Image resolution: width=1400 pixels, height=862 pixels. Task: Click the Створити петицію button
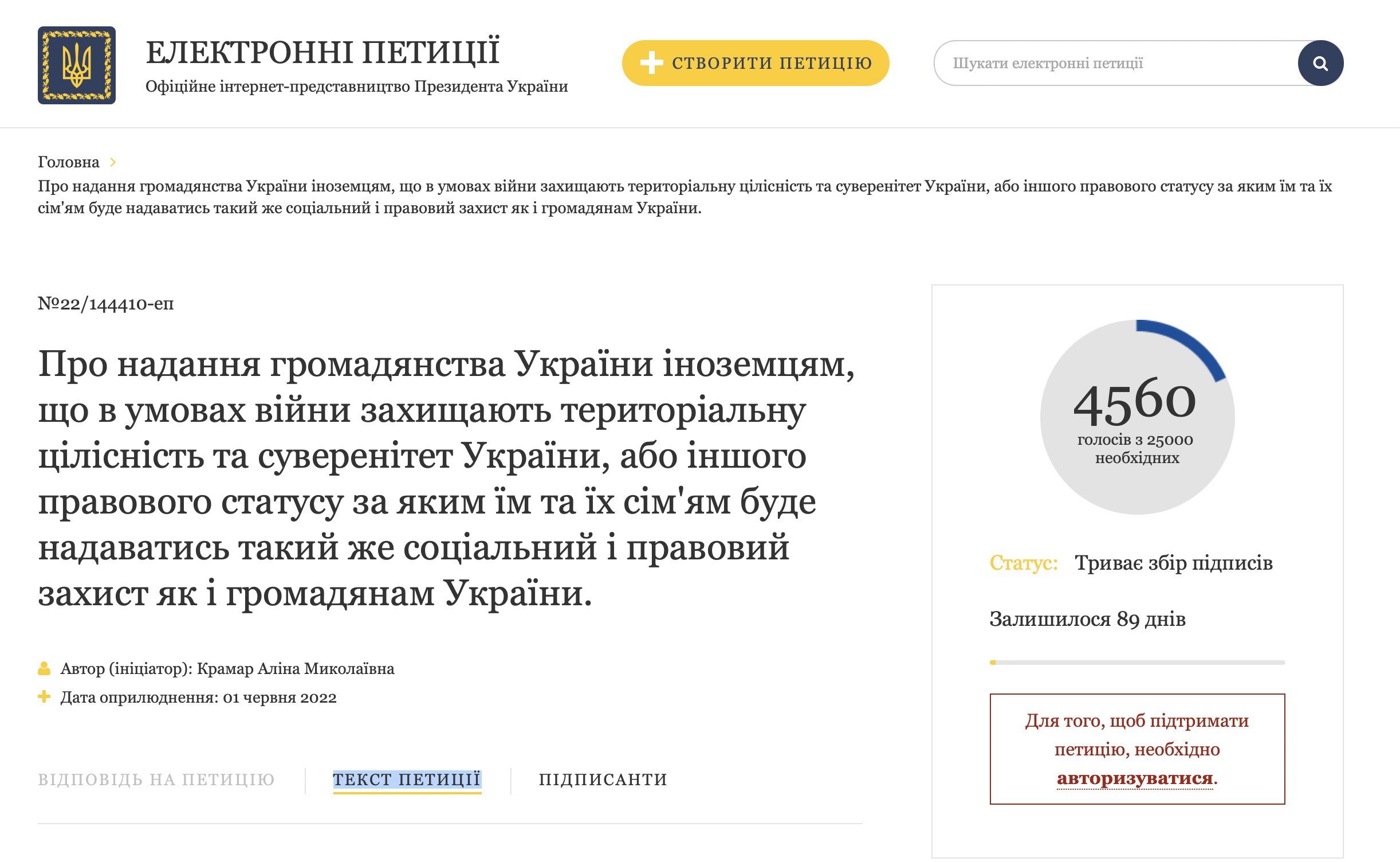756,63
